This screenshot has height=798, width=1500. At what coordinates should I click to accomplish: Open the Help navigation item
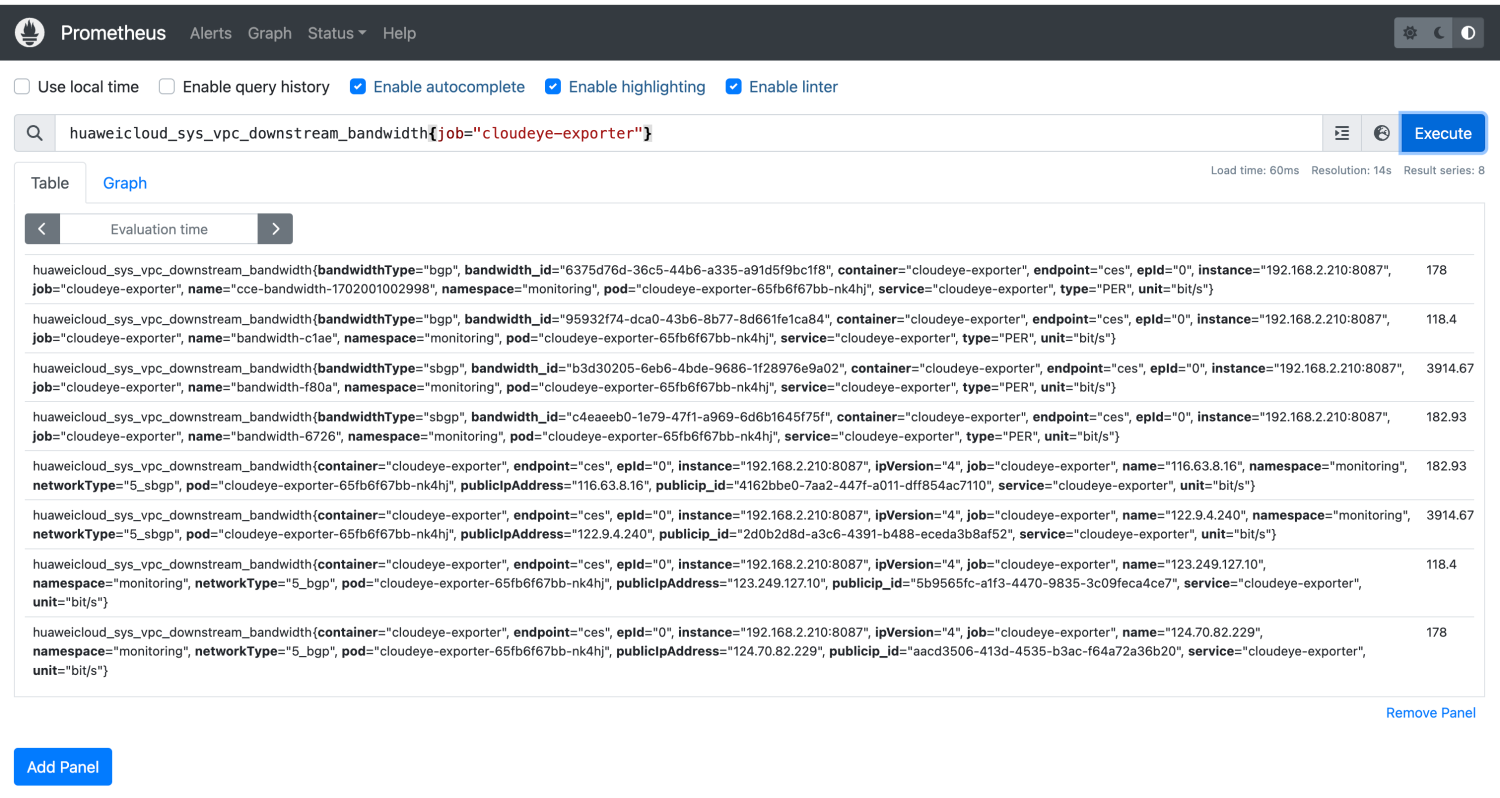coord(399,33)
